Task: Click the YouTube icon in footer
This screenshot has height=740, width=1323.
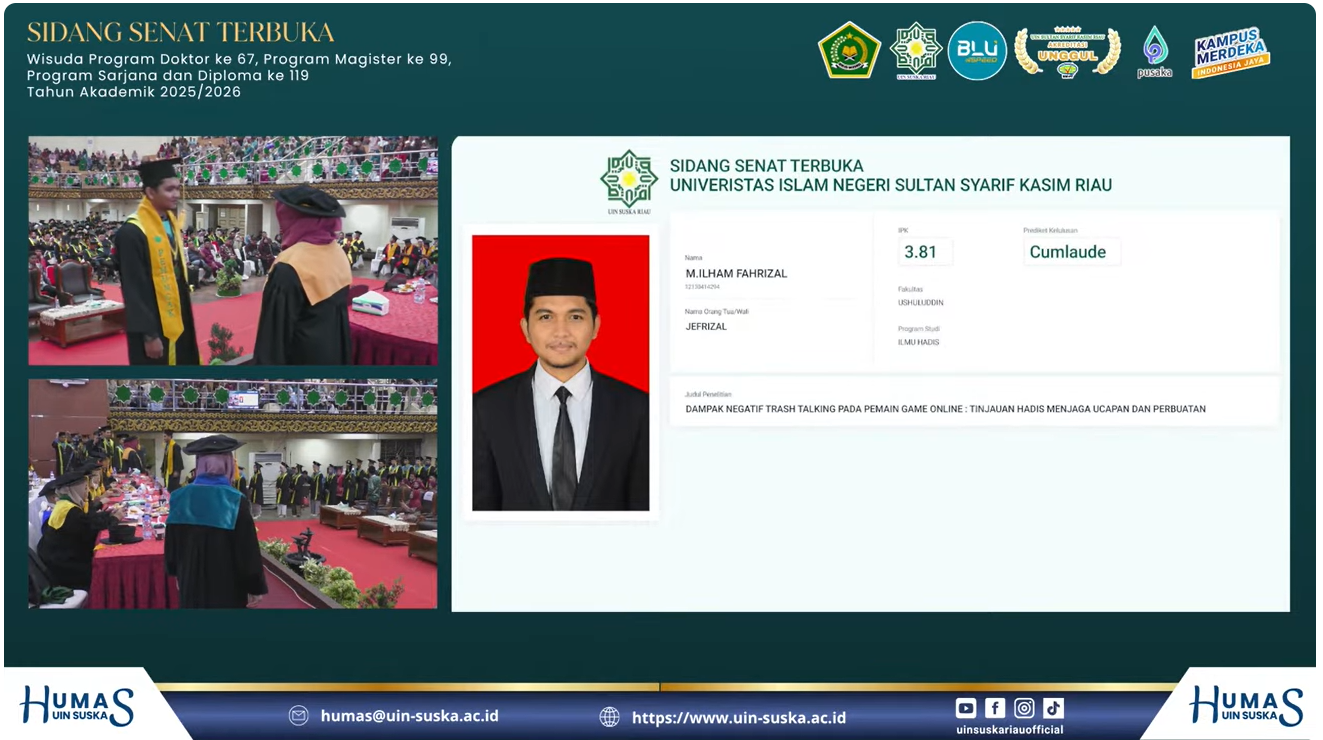Action: 966,708
